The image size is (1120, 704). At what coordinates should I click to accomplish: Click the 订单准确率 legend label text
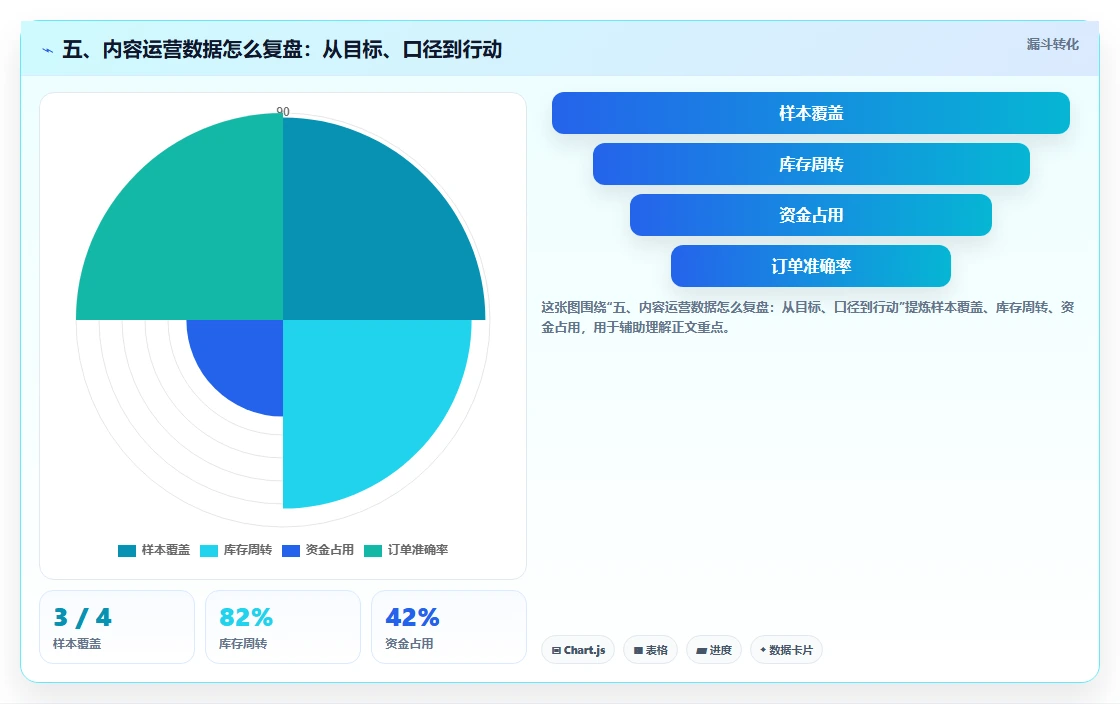(418, 550)
